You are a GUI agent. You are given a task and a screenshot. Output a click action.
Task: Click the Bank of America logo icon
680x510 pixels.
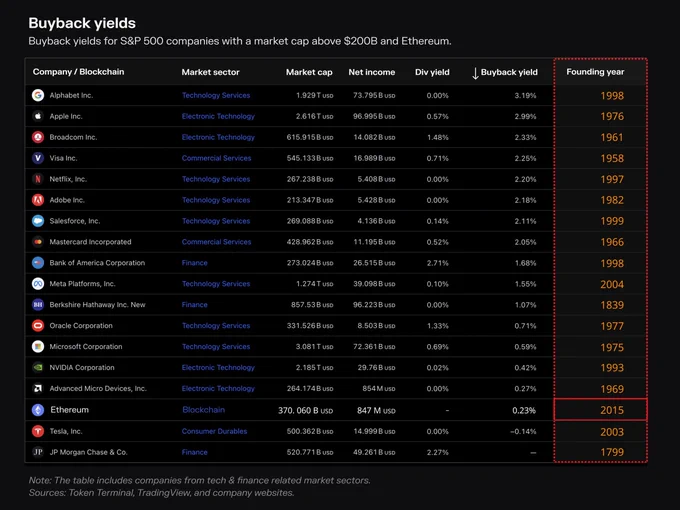38,263
